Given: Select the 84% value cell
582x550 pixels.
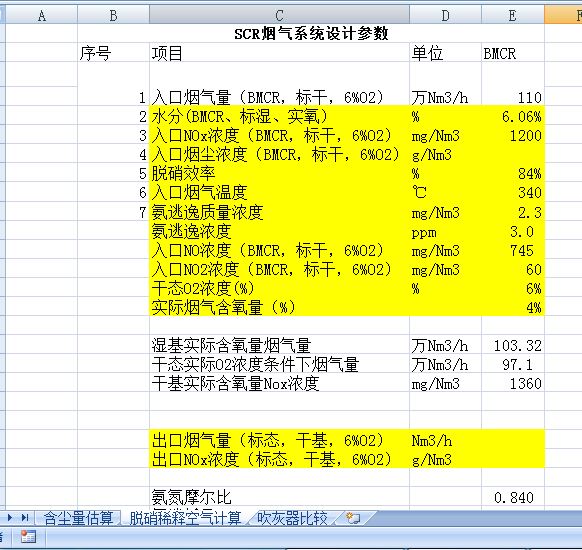Looking at the screenshot, I should [513, 173].
